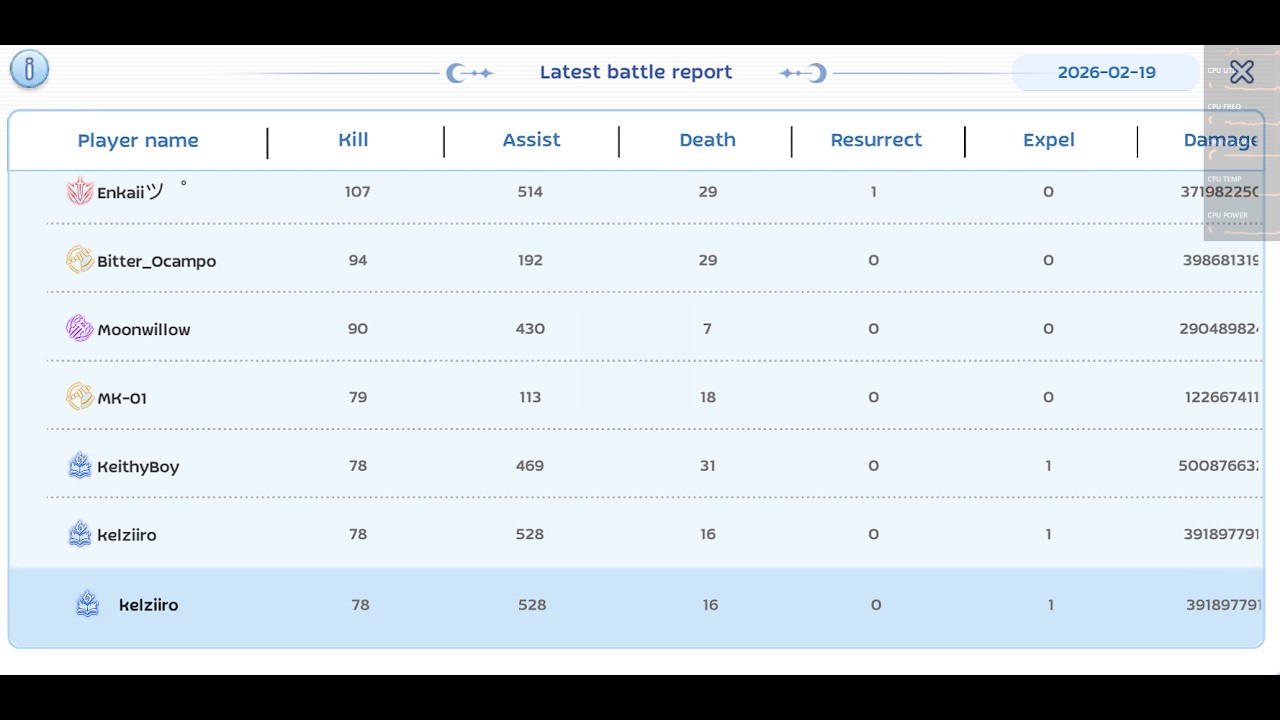Click the purple emblem beside Moonwillow
Screen dimensions: 1280x720
(x=79, y=328)
